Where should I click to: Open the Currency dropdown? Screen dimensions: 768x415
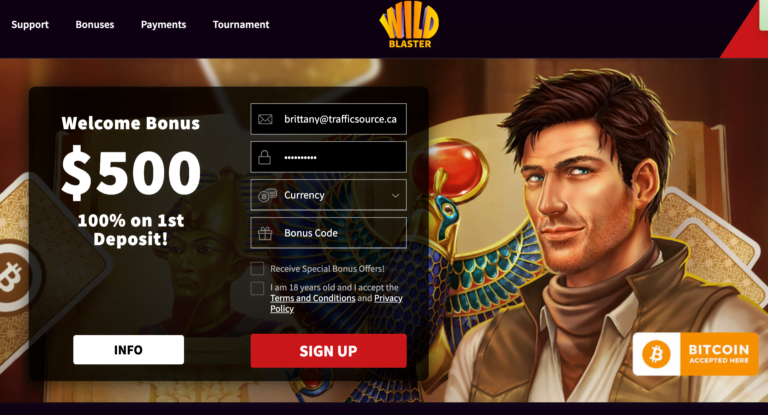pos(329,195)
